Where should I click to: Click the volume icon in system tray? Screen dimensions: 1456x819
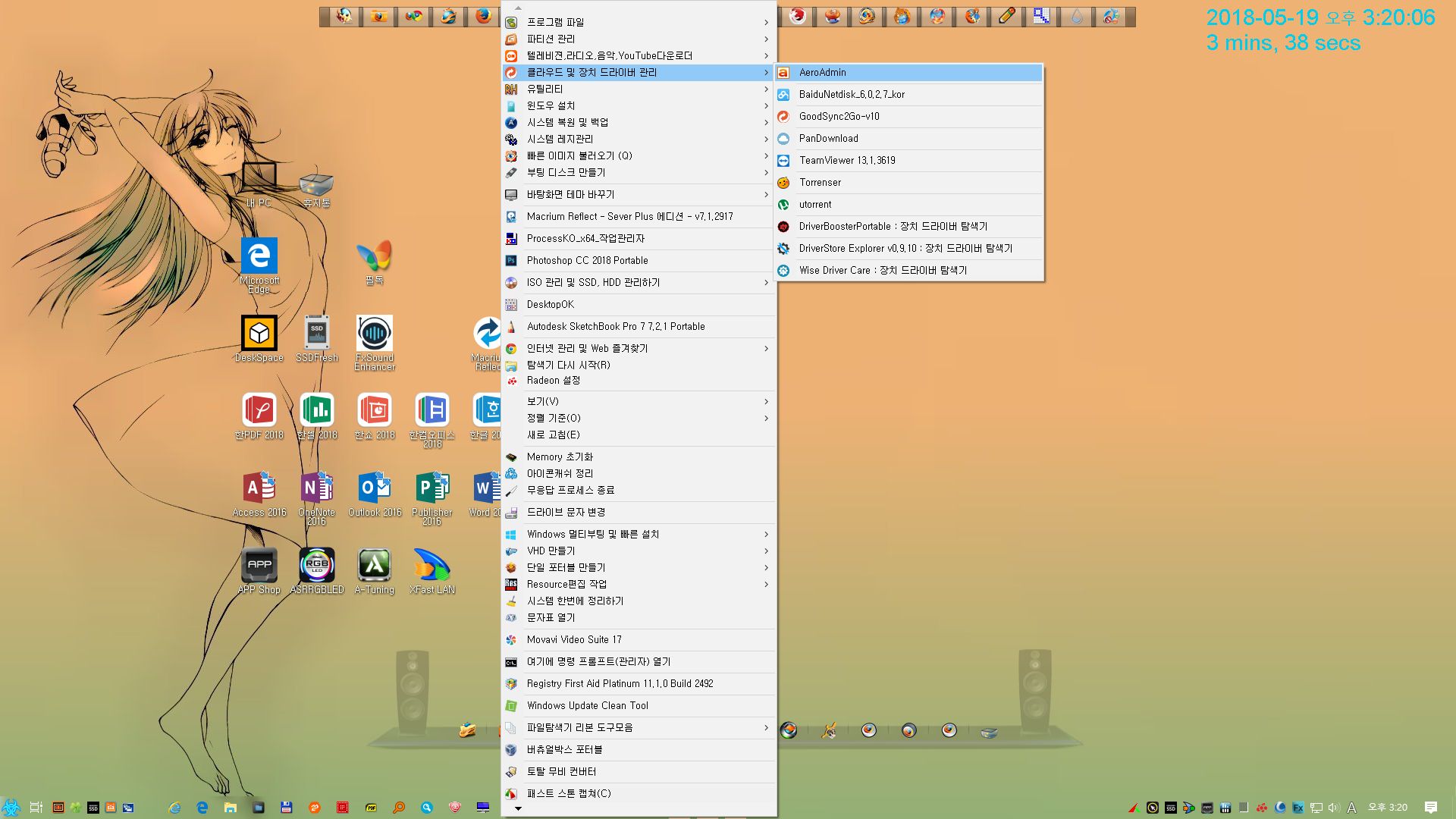tap(1334, 808)
